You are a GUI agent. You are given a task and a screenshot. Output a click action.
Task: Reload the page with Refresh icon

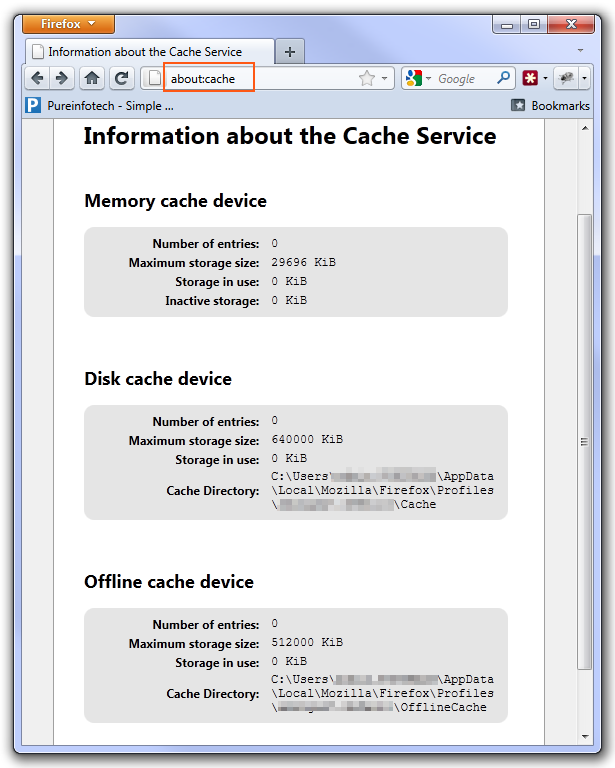click(121, 78)
